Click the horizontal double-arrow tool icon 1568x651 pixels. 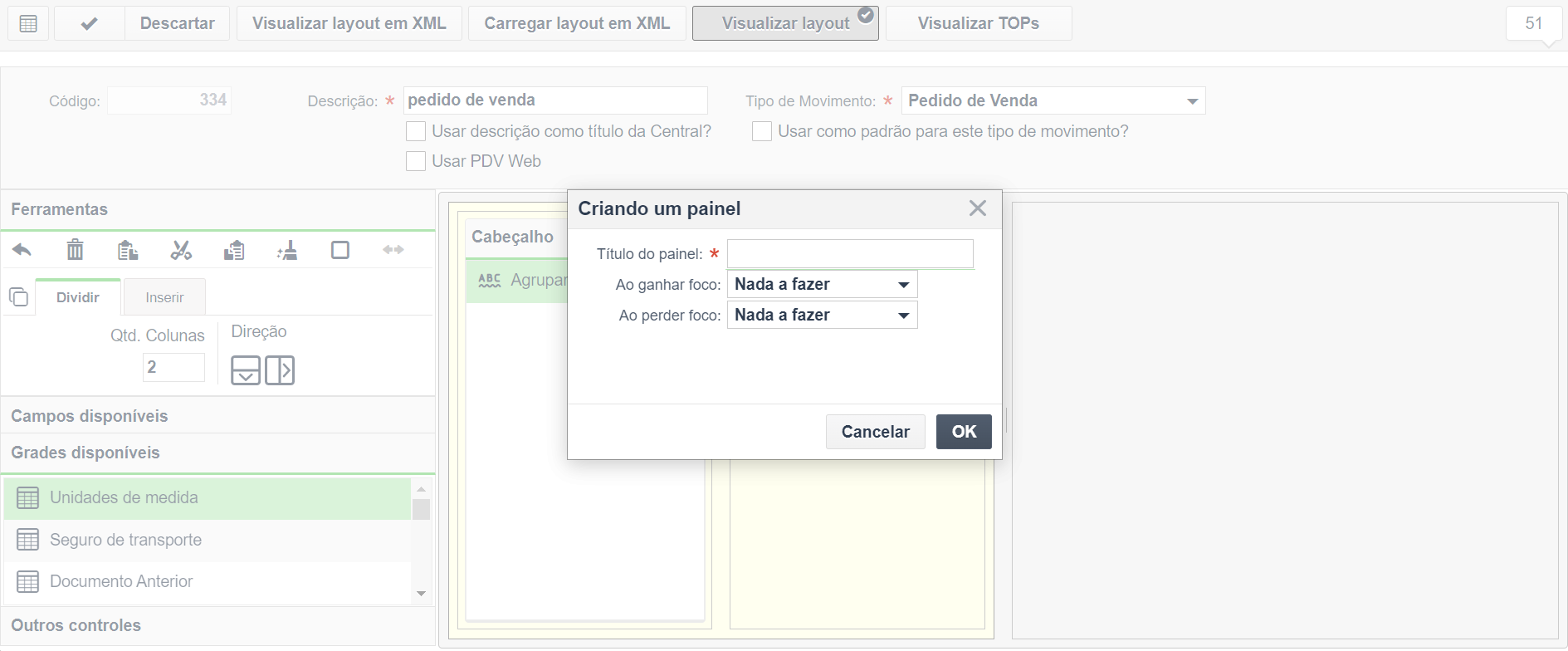[x=393, y=250]
